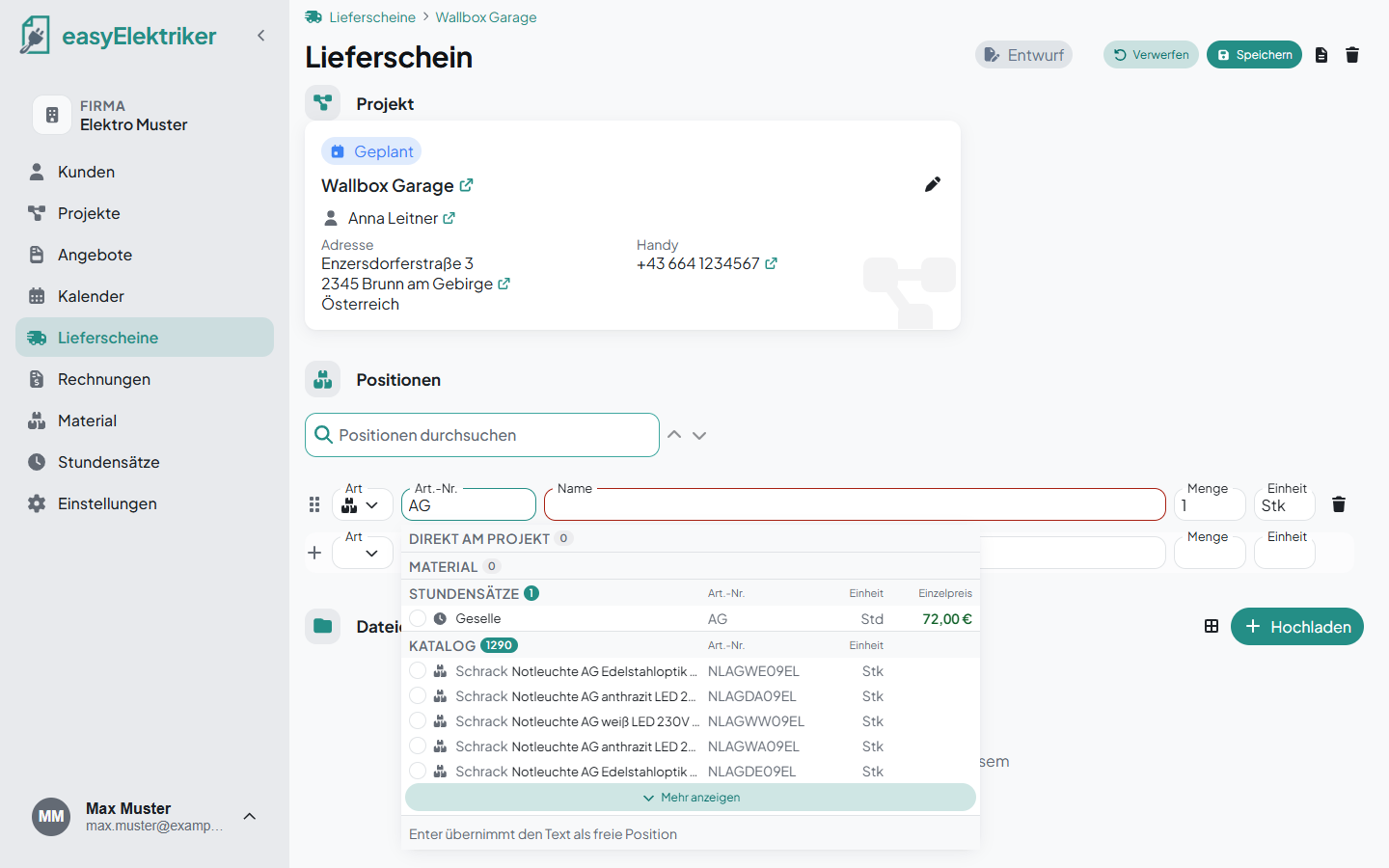
Task: Switch files to grid view icon
Action: click(1212, 627)
